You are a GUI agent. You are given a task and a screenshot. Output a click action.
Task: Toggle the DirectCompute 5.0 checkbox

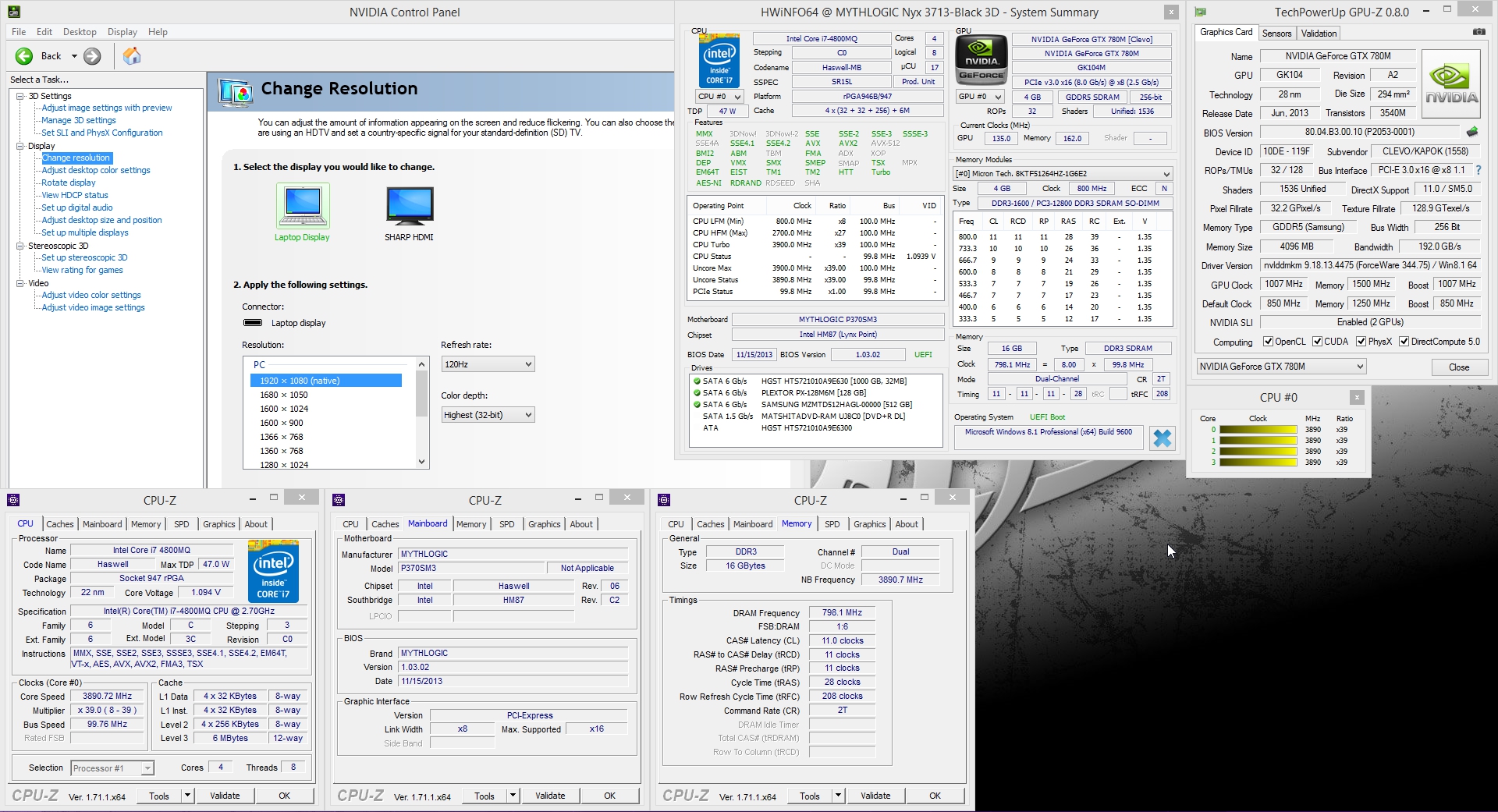1404,342
